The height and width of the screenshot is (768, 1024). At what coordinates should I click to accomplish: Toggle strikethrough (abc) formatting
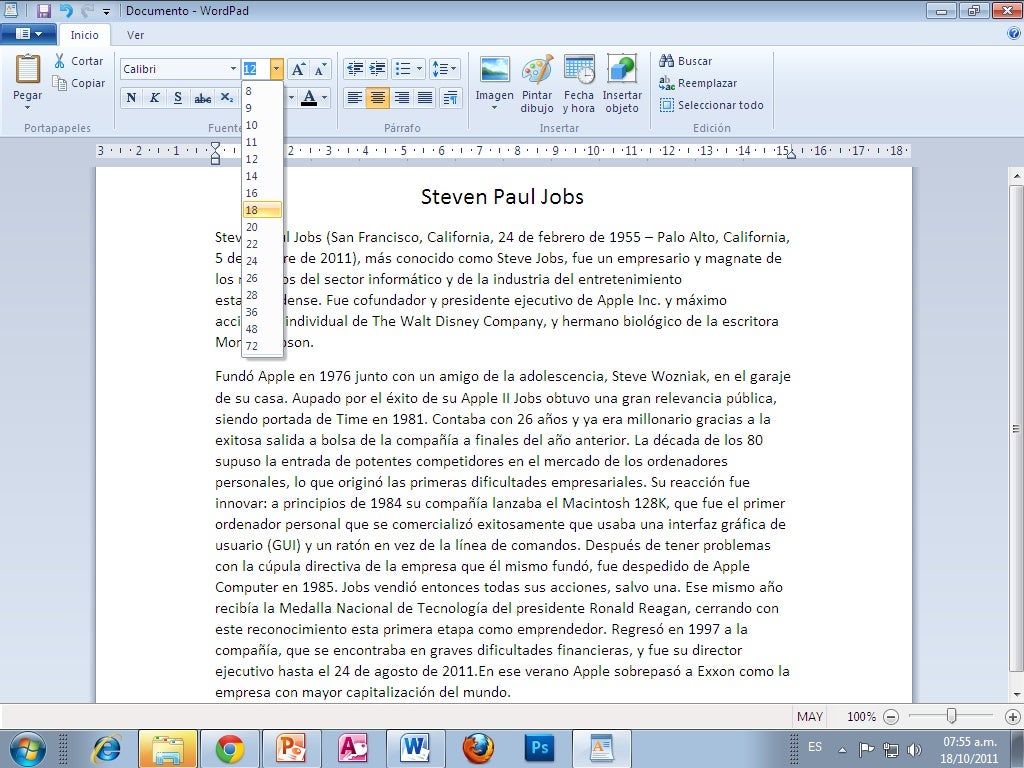[x=202, y=98]
